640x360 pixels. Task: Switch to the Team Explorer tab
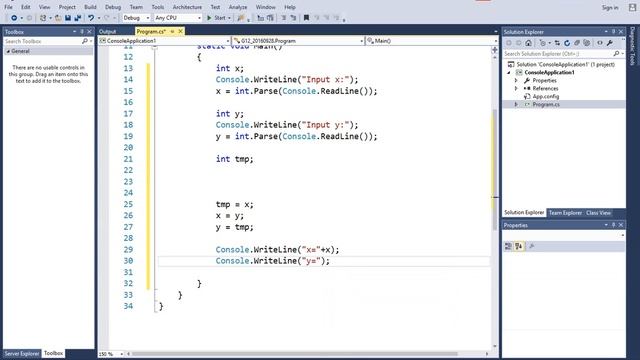[565, 213]
